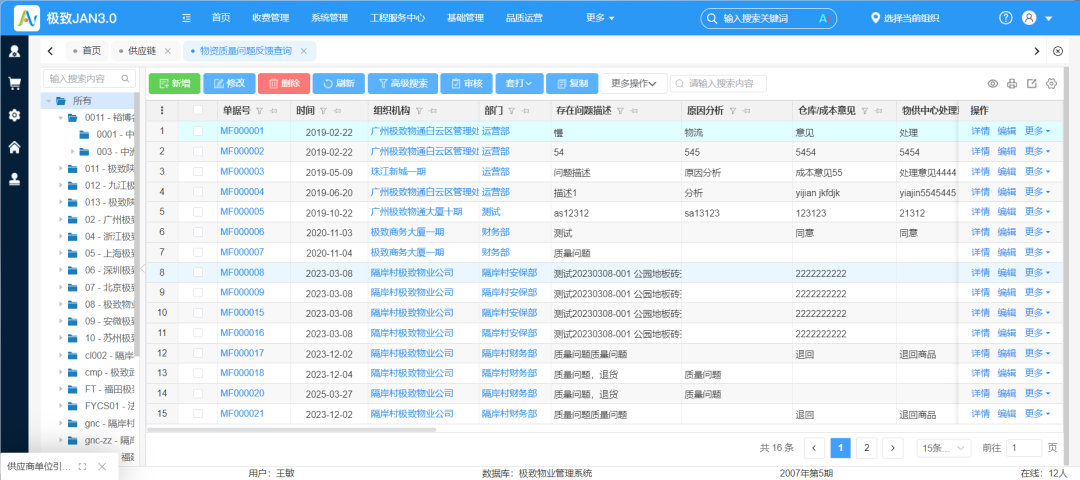The image size is (1080, 480).
Task: Click the red 删除 button
Action: click(x=284, y=83)
